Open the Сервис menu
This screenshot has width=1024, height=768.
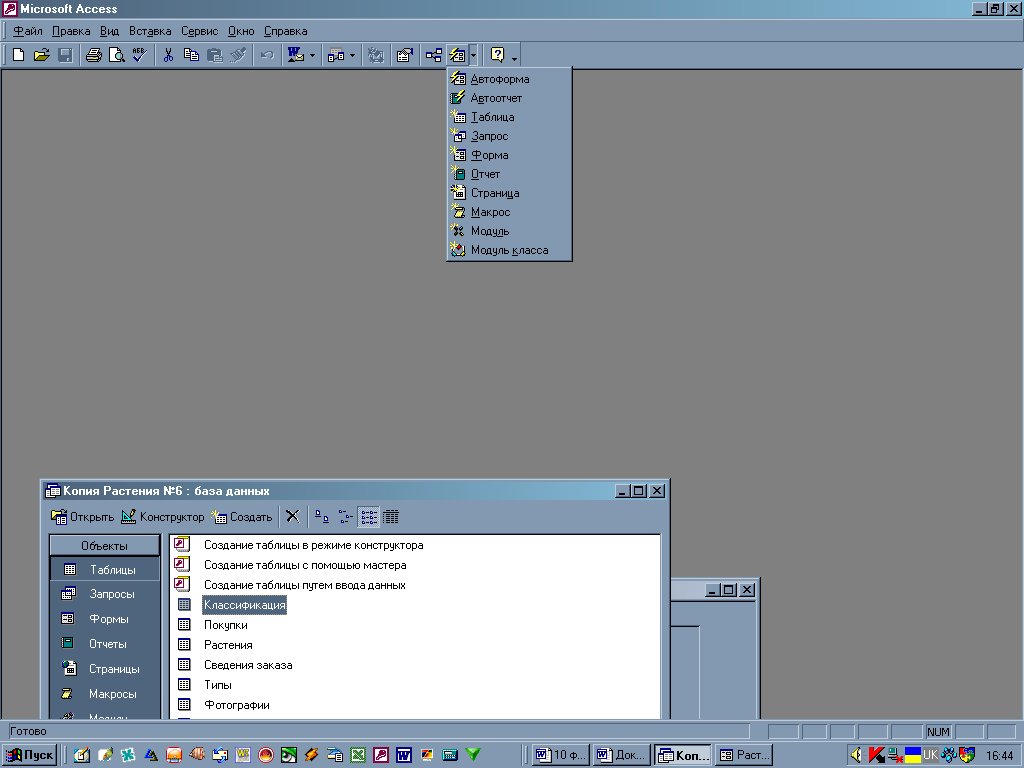200,31
